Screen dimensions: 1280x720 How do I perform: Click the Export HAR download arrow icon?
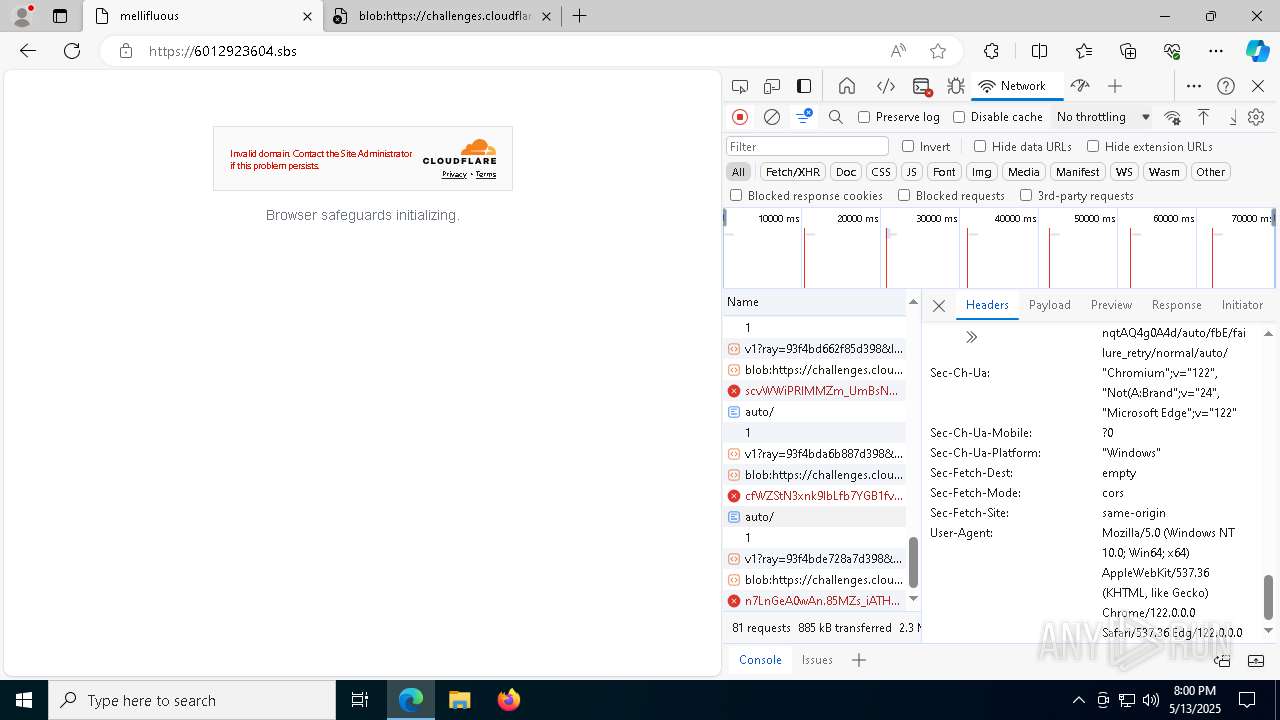coord(1232,117)
